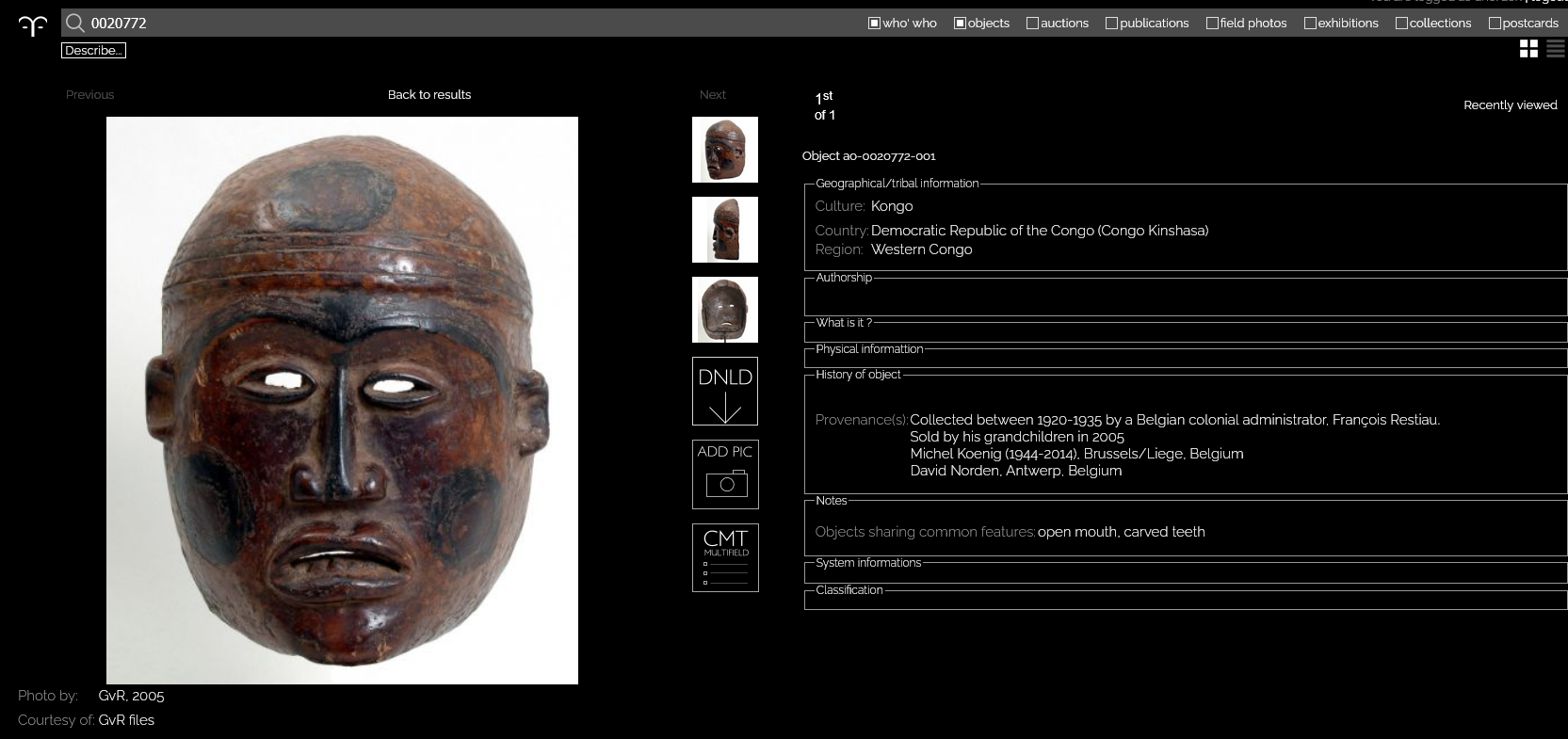Click Back to results link
This screenshot has width=1568, height=739.
(x=429, y=95)
